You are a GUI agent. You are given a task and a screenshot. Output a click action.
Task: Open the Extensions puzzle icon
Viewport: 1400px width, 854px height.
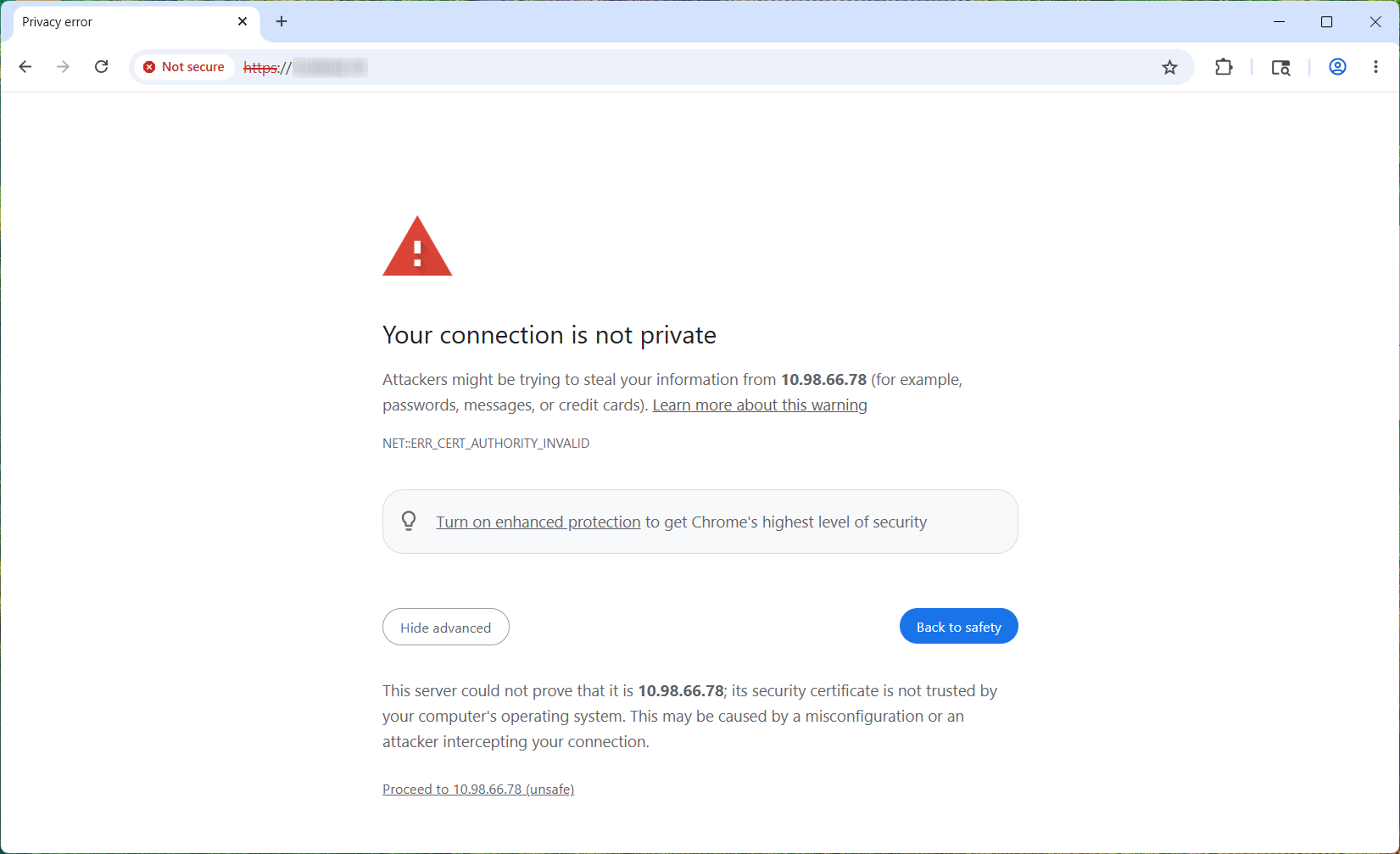(1224, 67)
